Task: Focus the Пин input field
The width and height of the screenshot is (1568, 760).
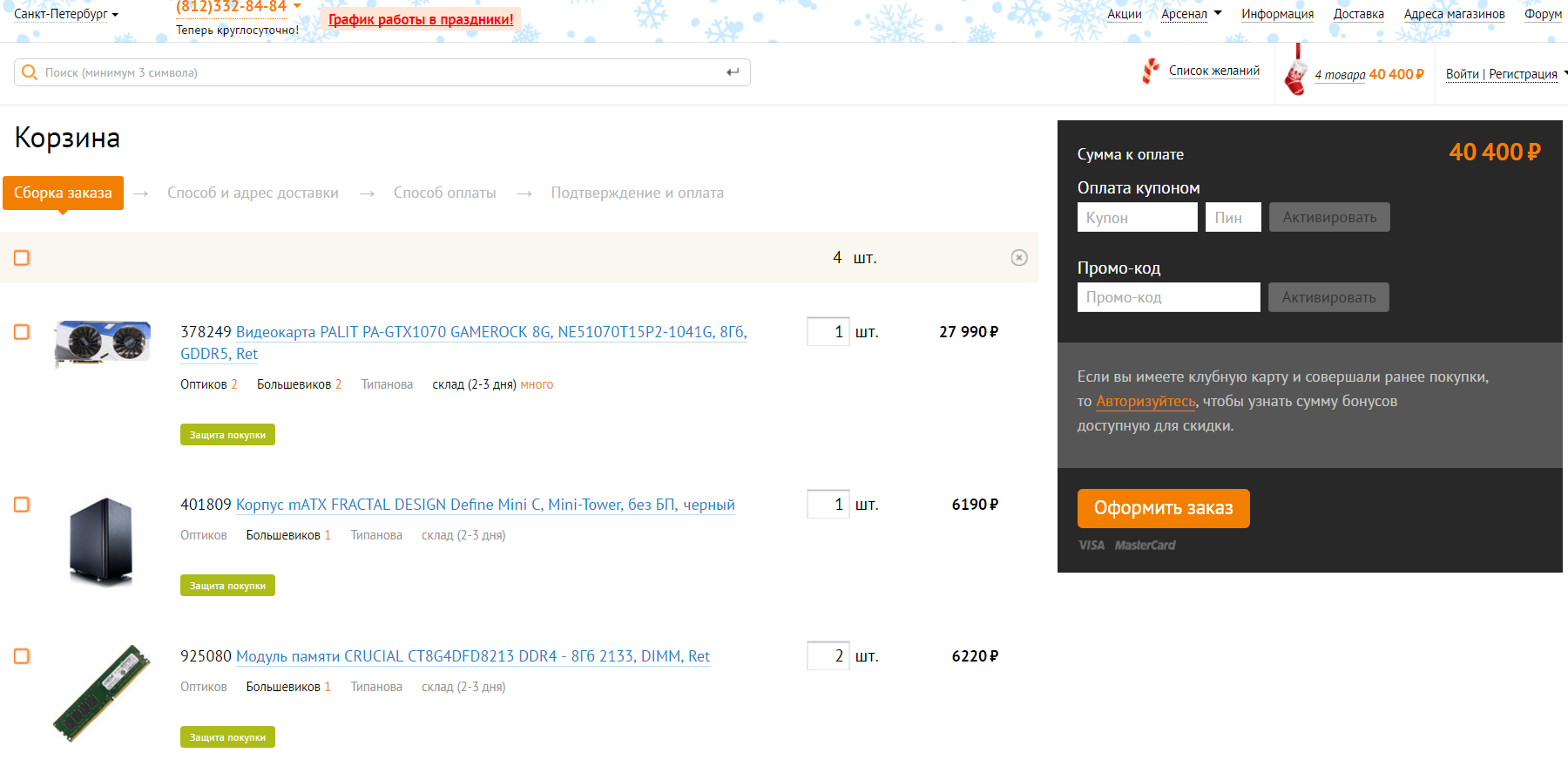Action: coord(1233,217)
